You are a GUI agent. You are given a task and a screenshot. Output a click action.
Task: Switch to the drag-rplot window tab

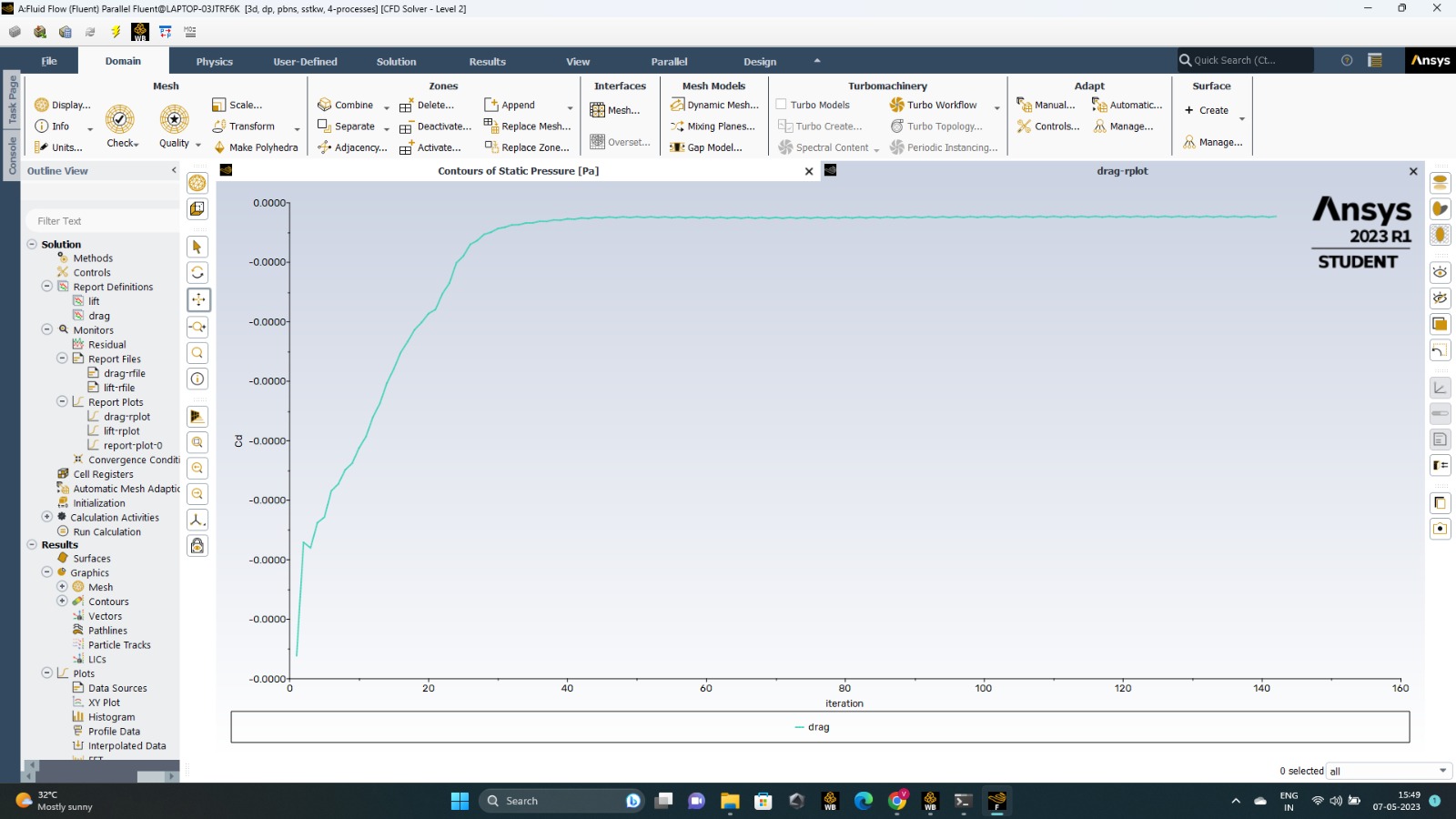[1121, 171]
